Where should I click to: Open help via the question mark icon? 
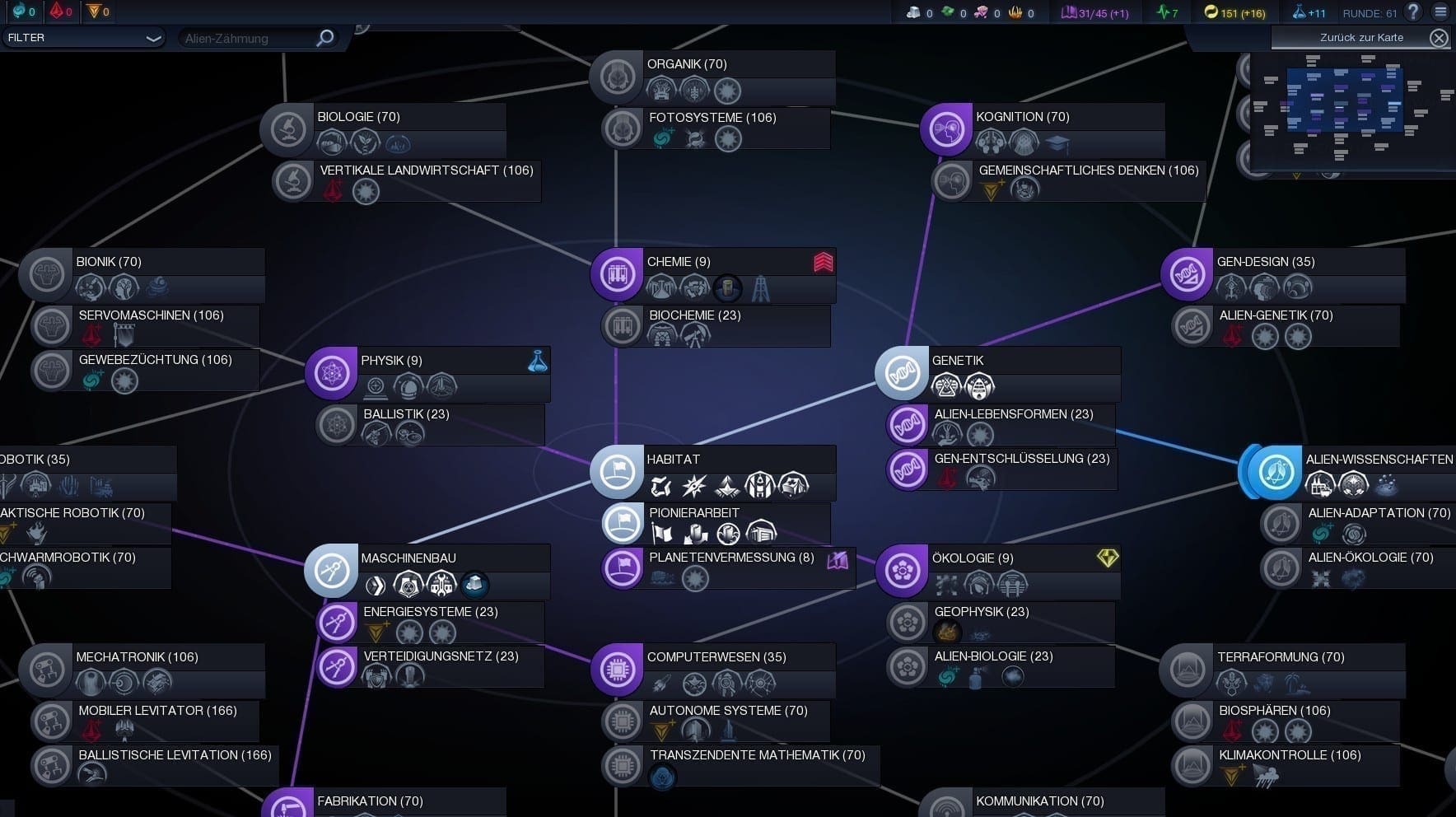(x=1413, y=12)
